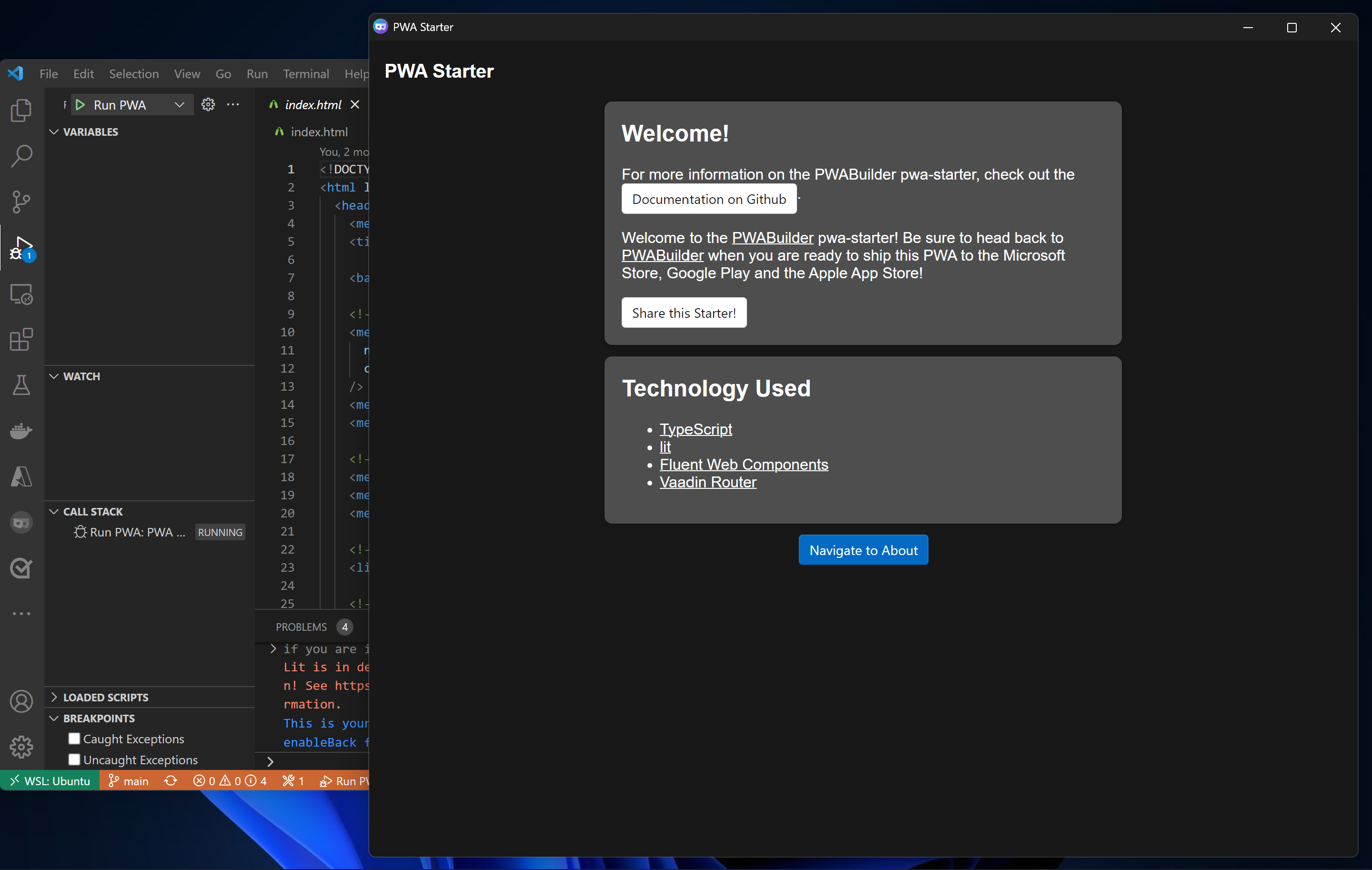
Task: Enable Uncaught Exceptions breakpoint checkbox
Action: coord(74,759)
